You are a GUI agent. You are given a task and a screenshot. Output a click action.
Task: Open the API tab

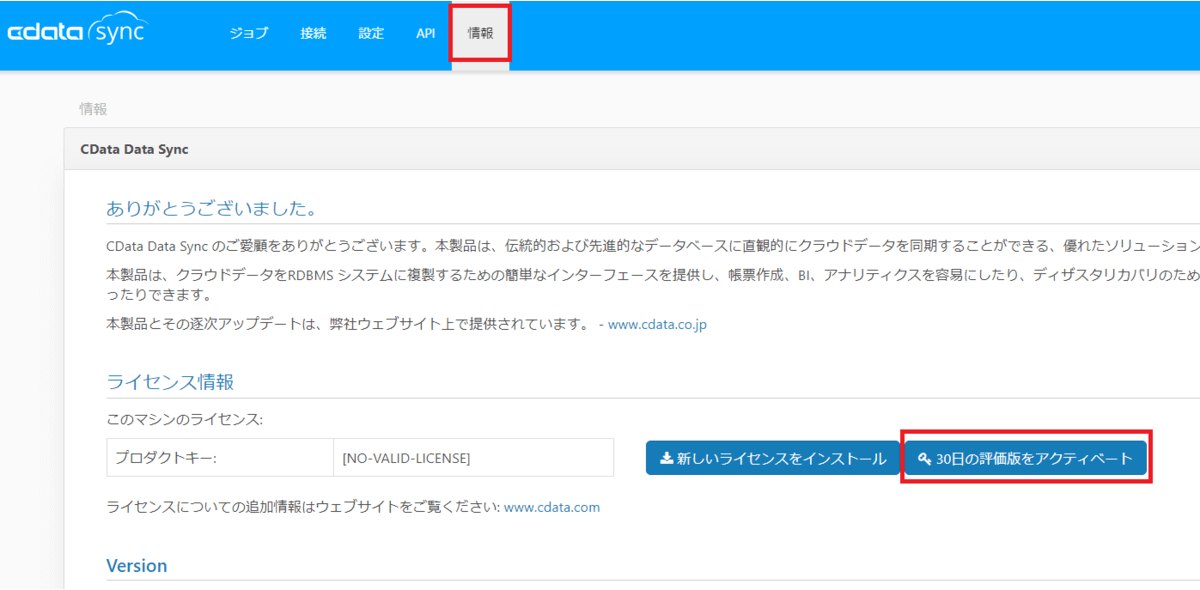(x=426, y=33)
